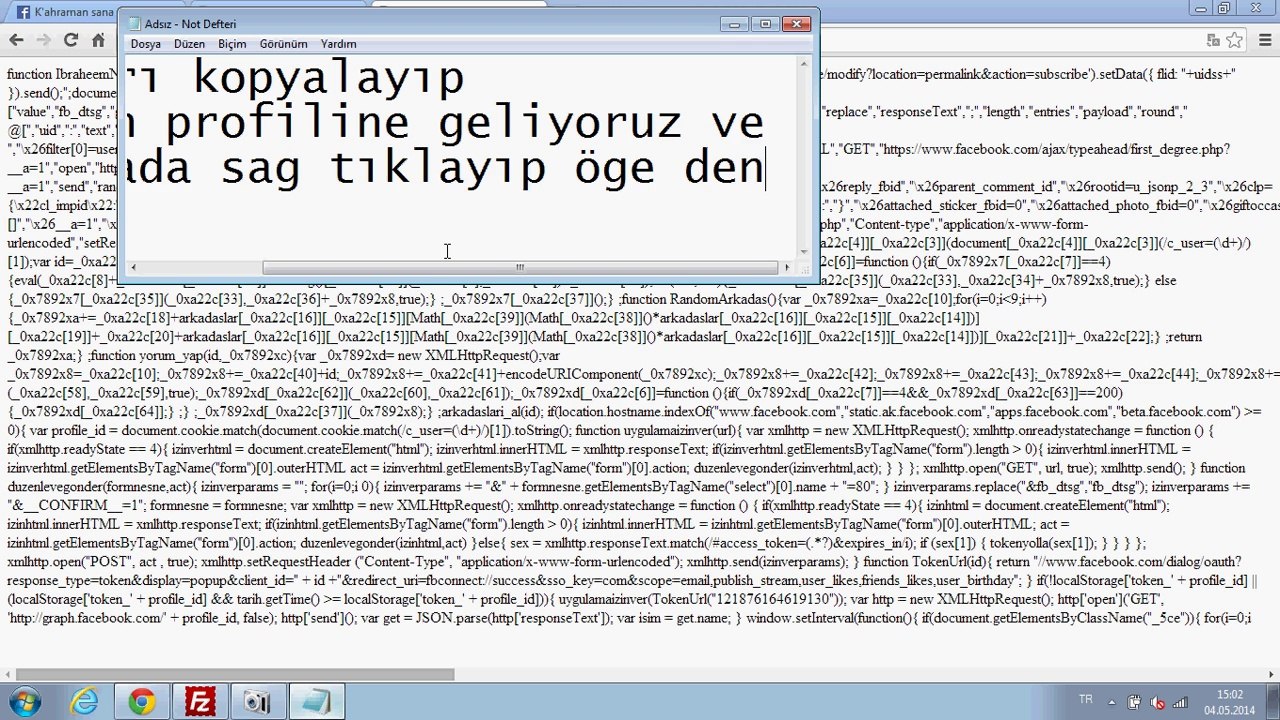Click the Chrome page horizontal scrollbar thumb
Screen dimensions: 1280x720
(235, 675)
